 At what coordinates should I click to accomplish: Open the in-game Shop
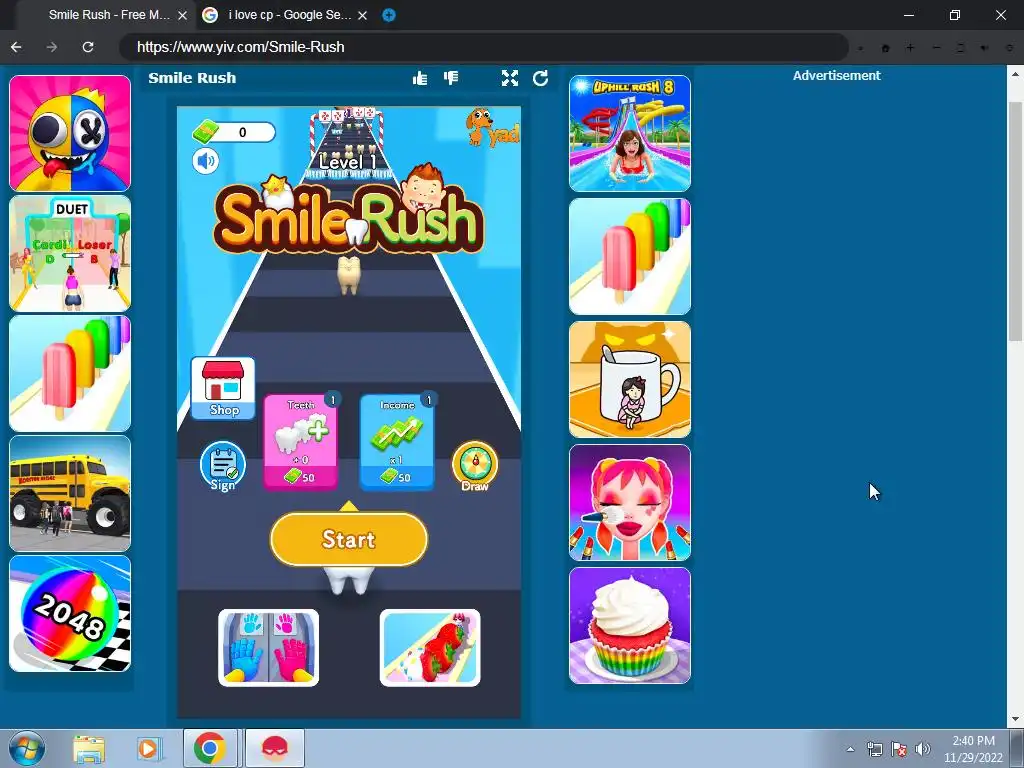coord(223,388)
